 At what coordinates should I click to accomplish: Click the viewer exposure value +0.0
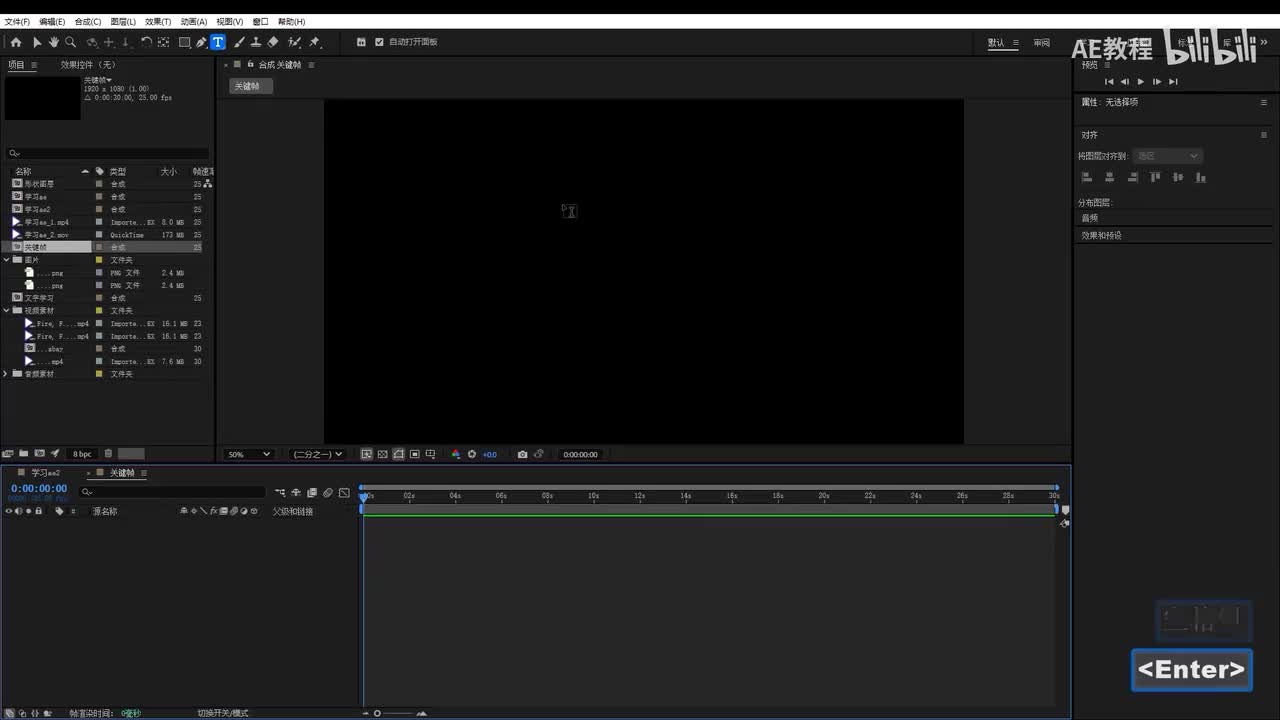point(490,455)
